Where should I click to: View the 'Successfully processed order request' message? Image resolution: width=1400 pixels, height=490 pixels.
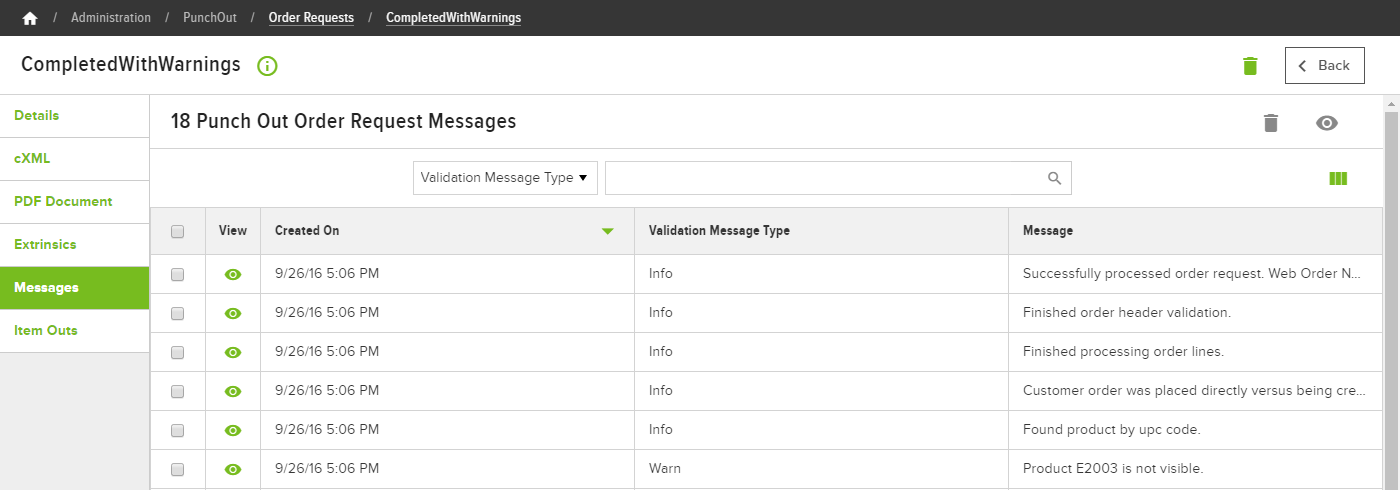click(x=233, y=274)
